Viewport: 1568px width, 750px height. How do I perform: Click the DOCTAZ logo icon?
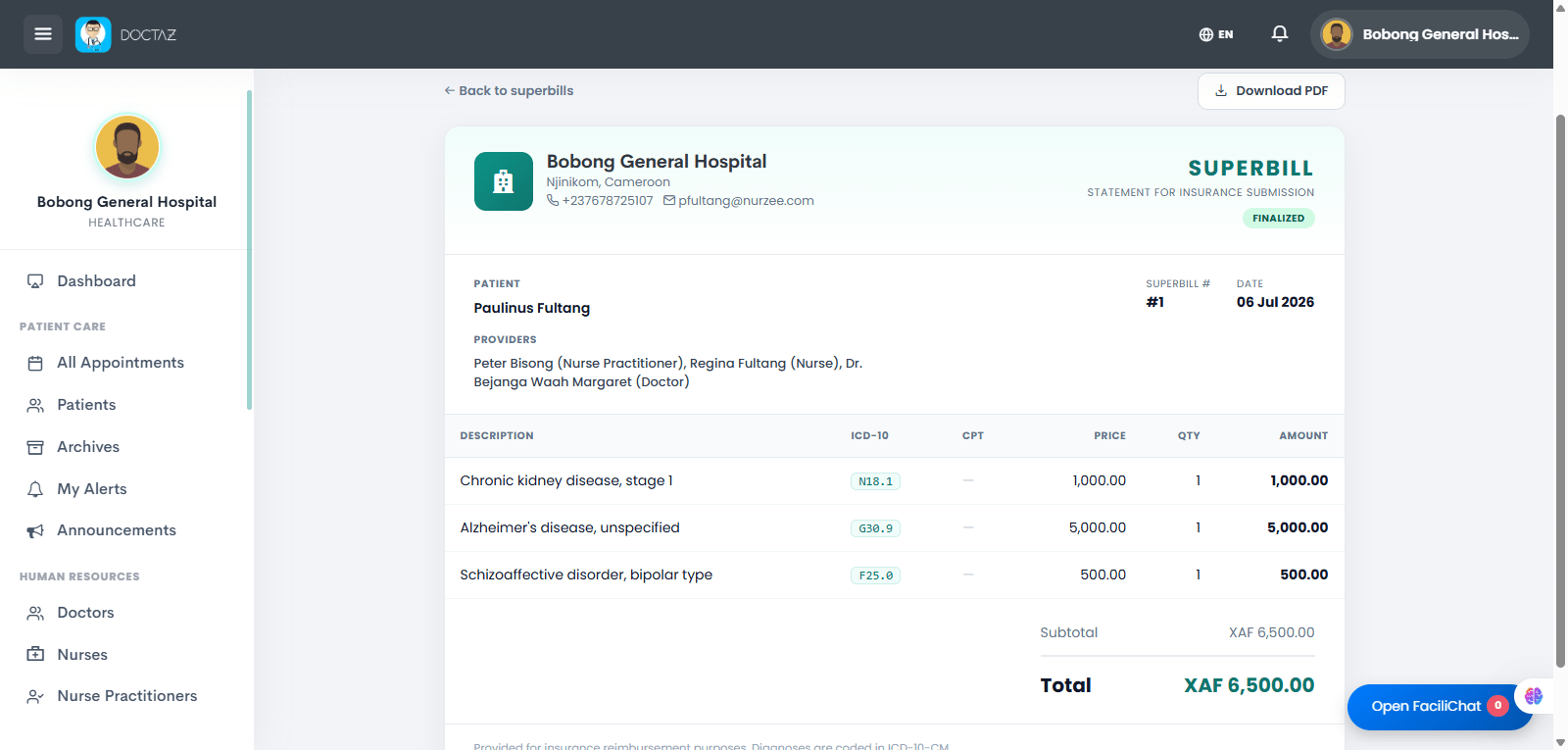click(x=93, y=34)
